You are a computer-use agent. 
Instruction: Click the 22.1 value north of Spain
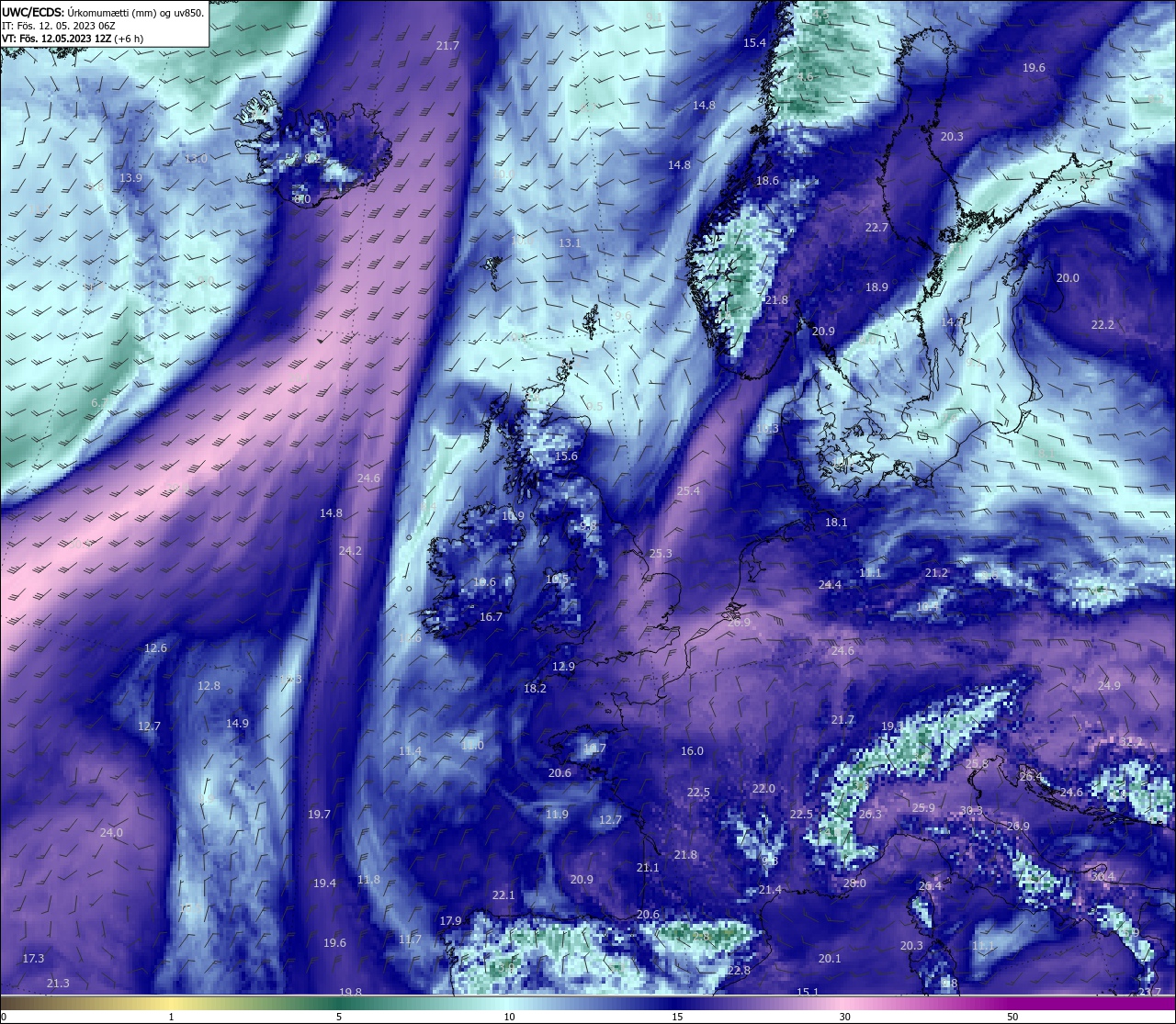(x=503, y=895)
